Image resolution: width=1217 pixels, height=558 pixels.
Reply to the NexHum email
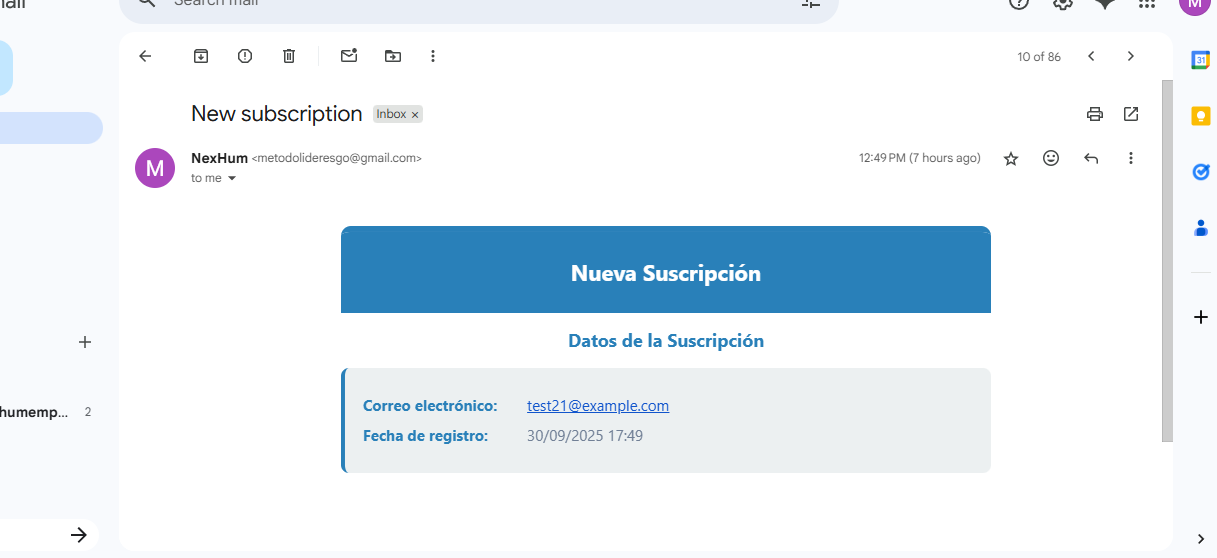coord(1091,158)
